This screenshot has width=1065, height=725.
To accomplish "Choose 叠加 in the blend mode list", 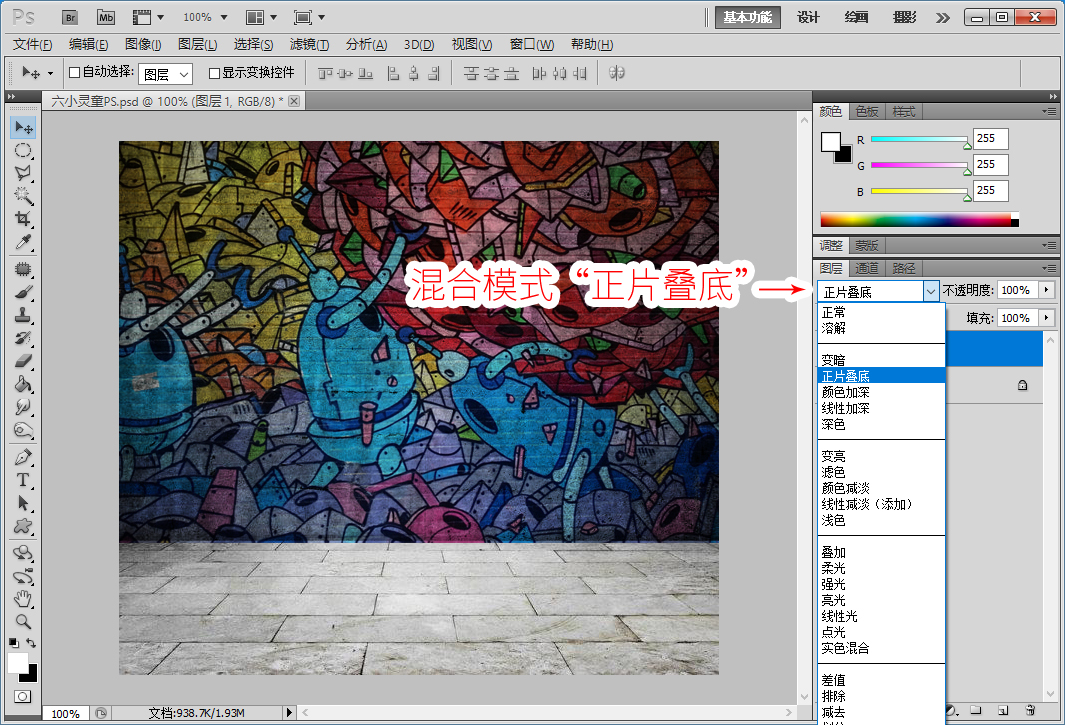I will pyautogui.click(x=882, y=552).
